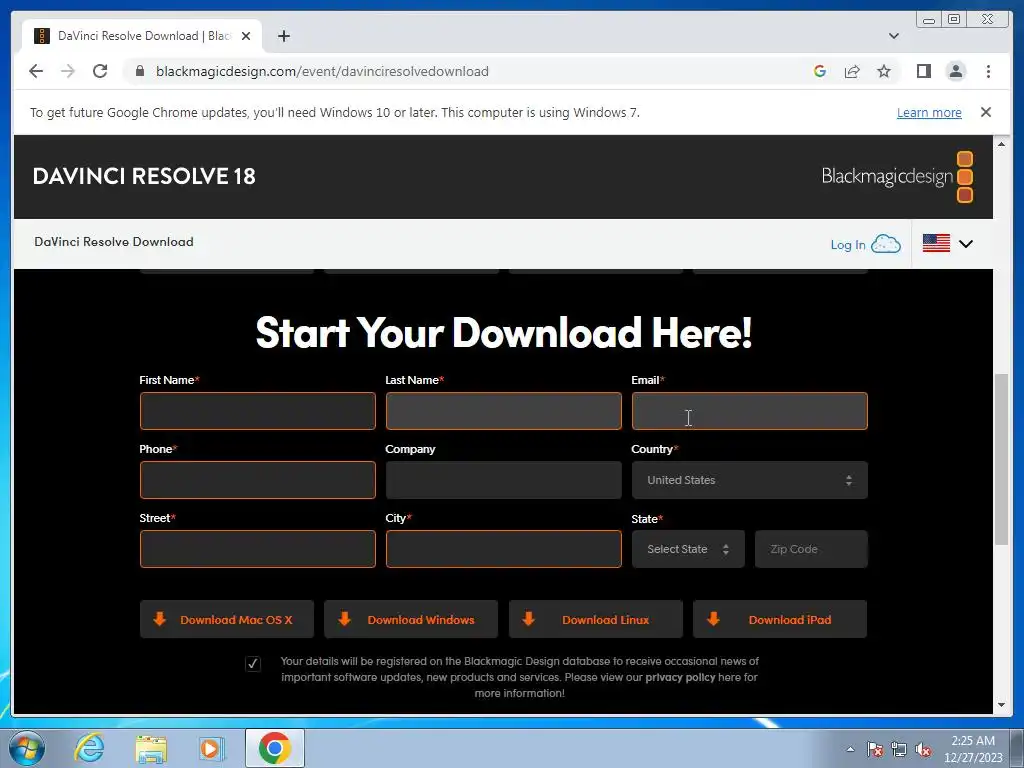Click Download Windows button

tap(411, 619)
